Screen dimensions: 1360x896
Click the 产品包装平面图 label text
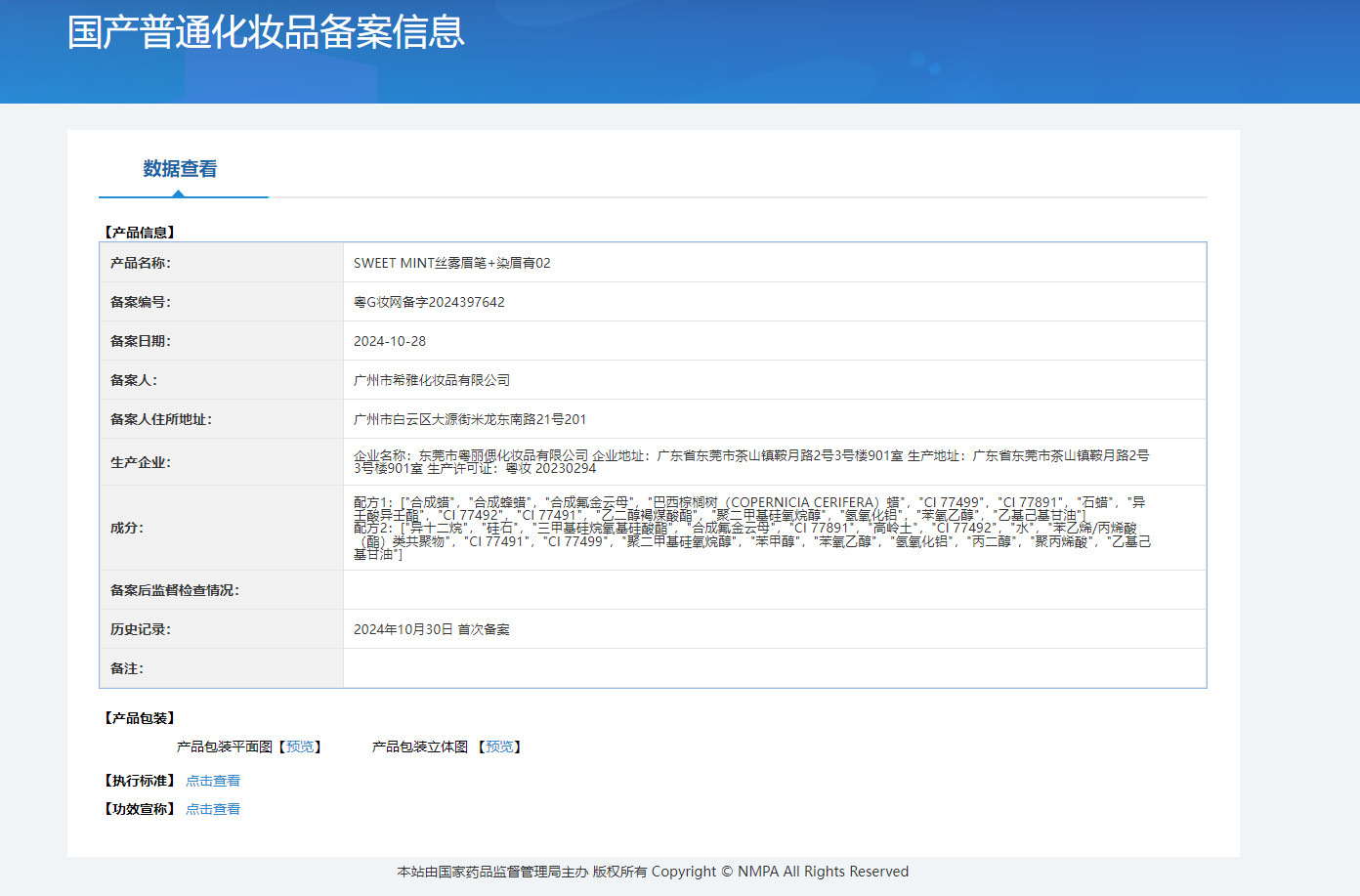pyautogui.click(x=225, y=747)
